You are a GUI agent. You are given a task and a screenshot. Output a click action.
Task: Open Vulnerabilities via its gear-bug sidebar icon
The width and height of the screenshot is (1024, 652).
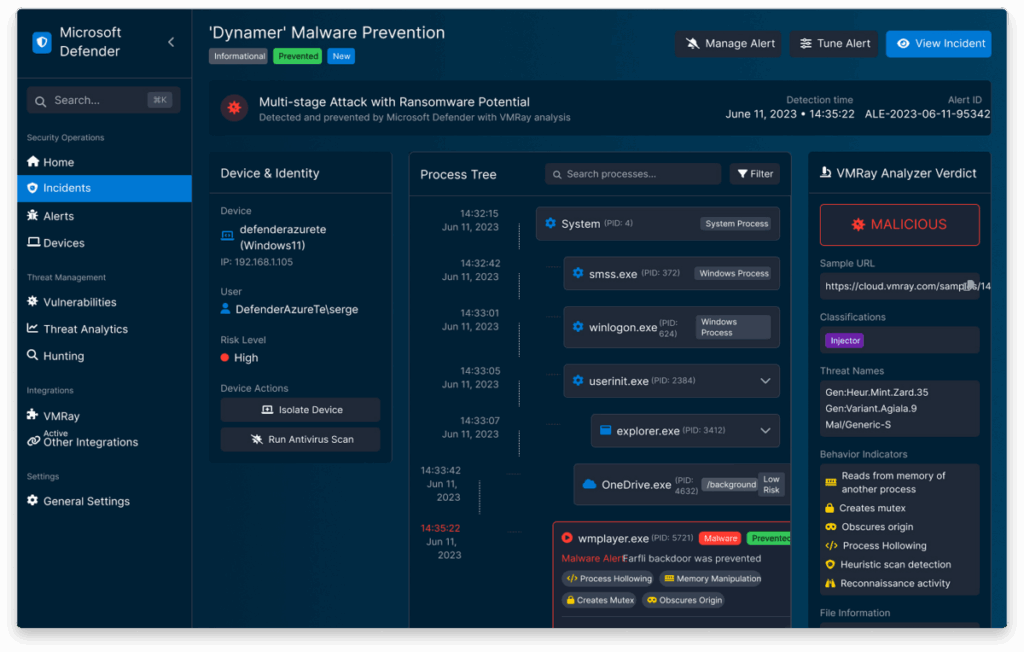[x=33, y=301]
